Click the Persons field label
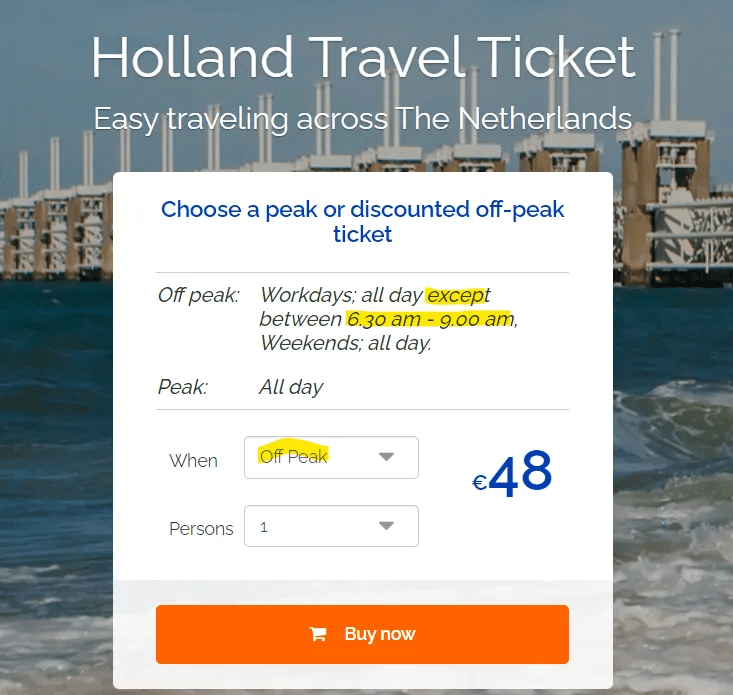Image resolution: width=733 pixels, height=695 pixels. point(201,529)
